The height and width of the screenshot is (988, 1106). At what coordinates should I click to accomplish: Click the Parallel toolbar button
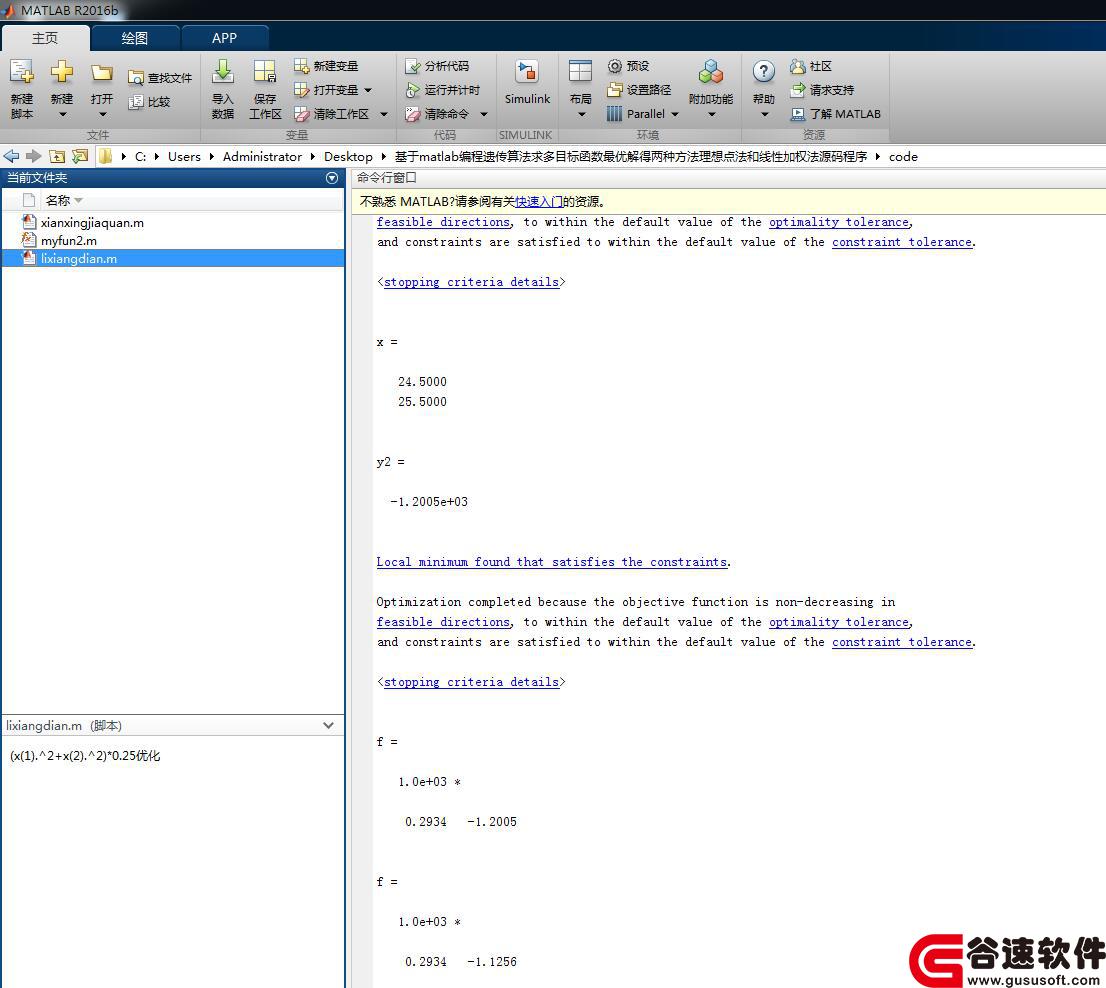pyautogui.click(x=636, y=114)
